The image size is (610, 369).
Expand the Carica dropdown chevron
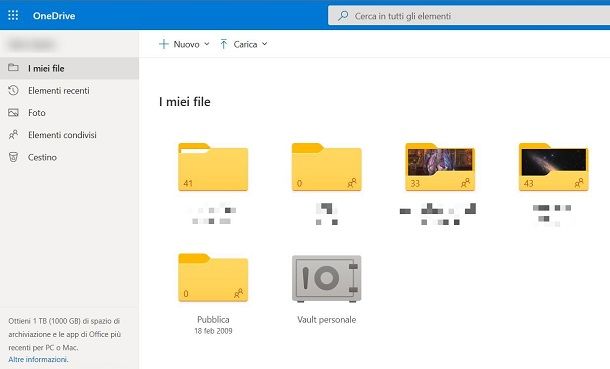click(x=265, y=44)
